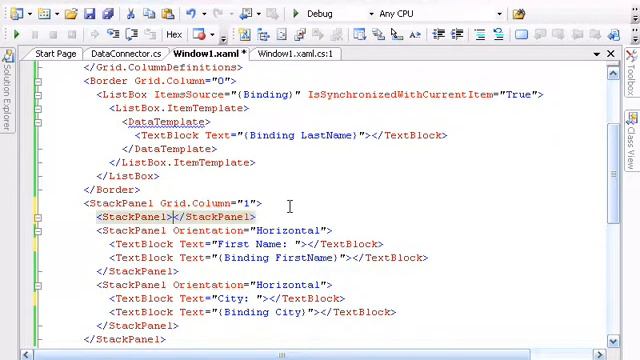Collapse the ListBox.ItemTemplate element
640x360 pixels.
(38, 109)
